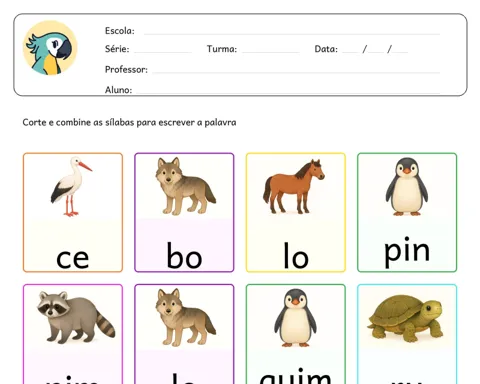
Task: Select the raccoon illustration
Action: coord(76,317)
